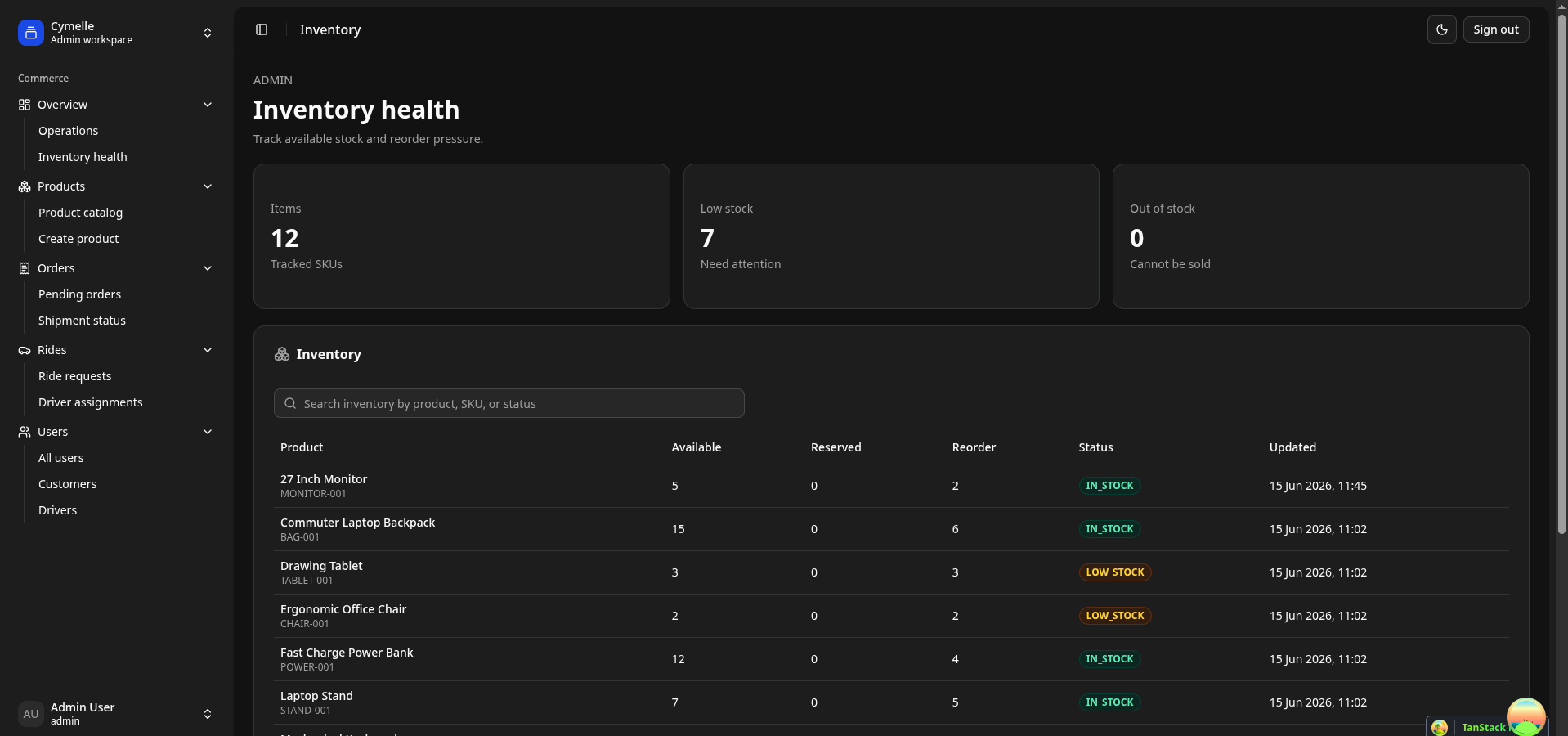The image size is (1568, 736).
Task: Open Ride requests
Action: [x=74, y=376]
